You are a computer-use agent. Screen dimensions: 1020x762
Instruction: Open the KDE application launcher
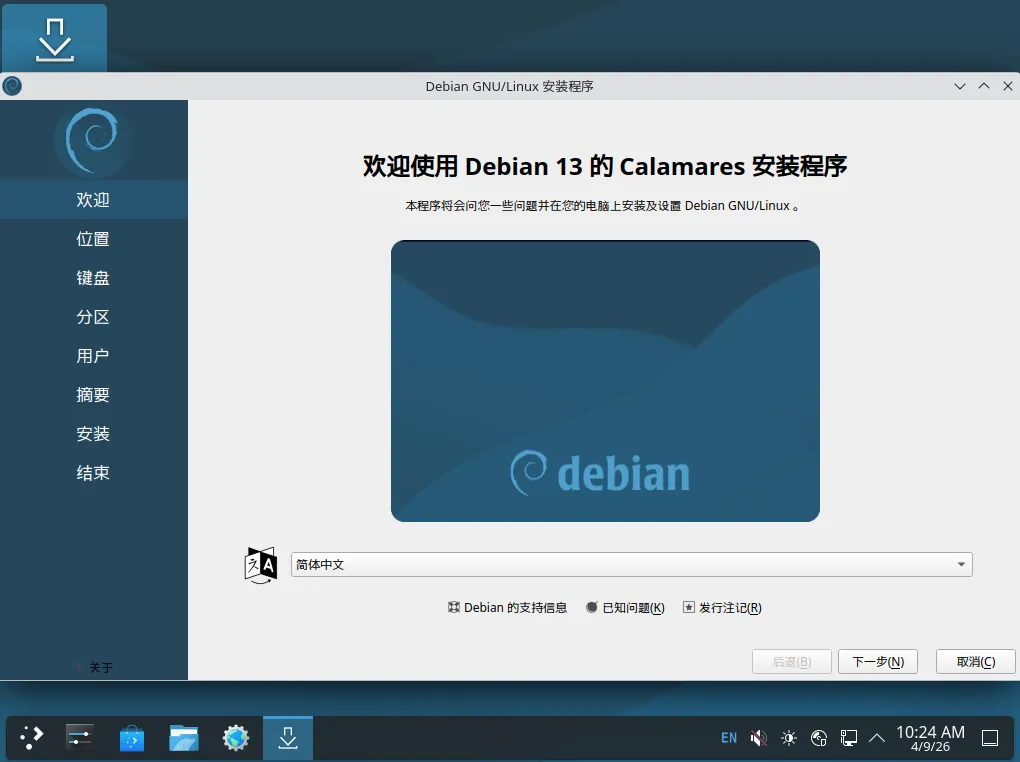[31, 738]
